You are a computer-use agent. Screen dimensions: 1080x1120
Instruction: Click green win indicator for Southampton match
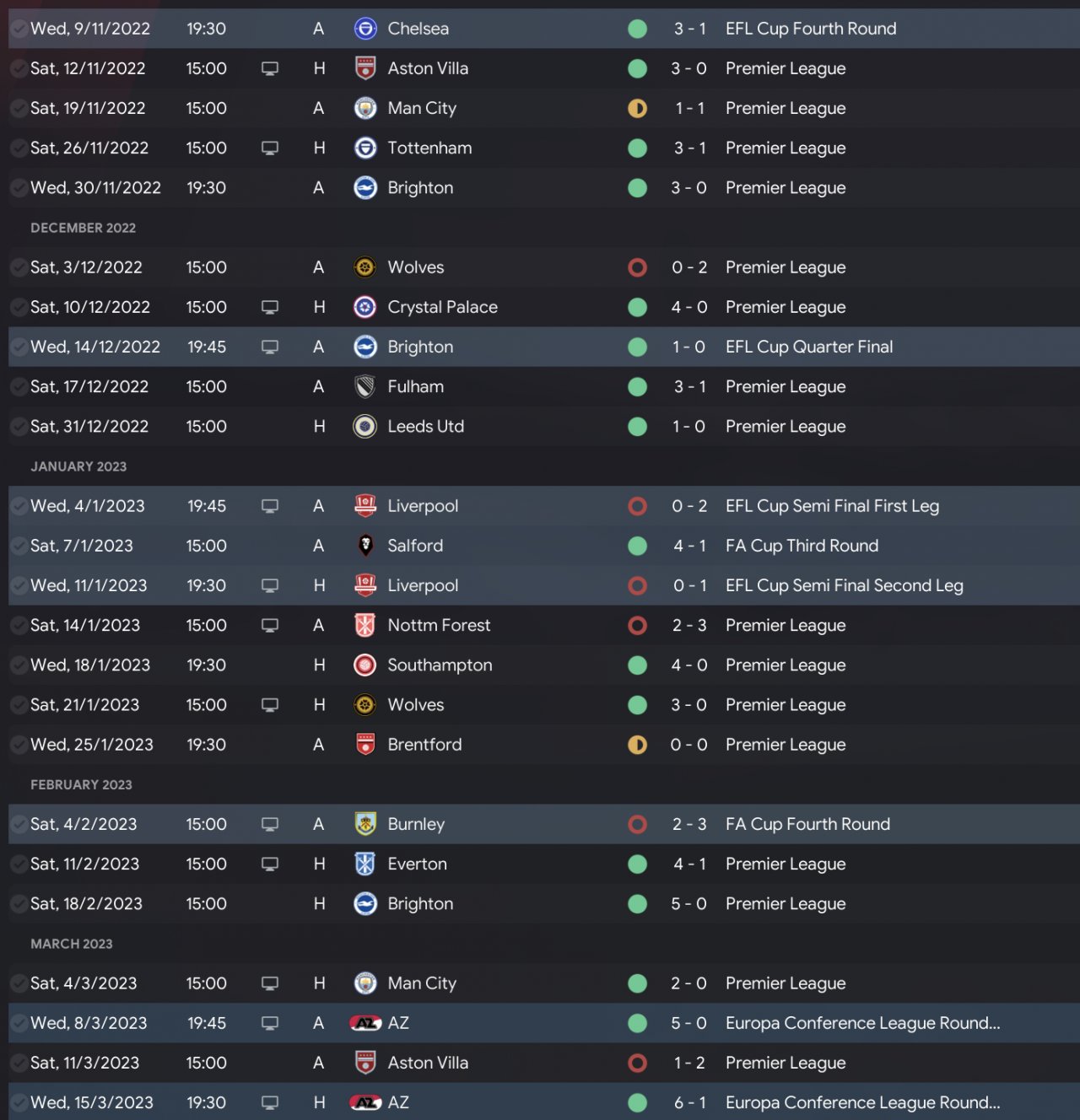coord(638,665)
